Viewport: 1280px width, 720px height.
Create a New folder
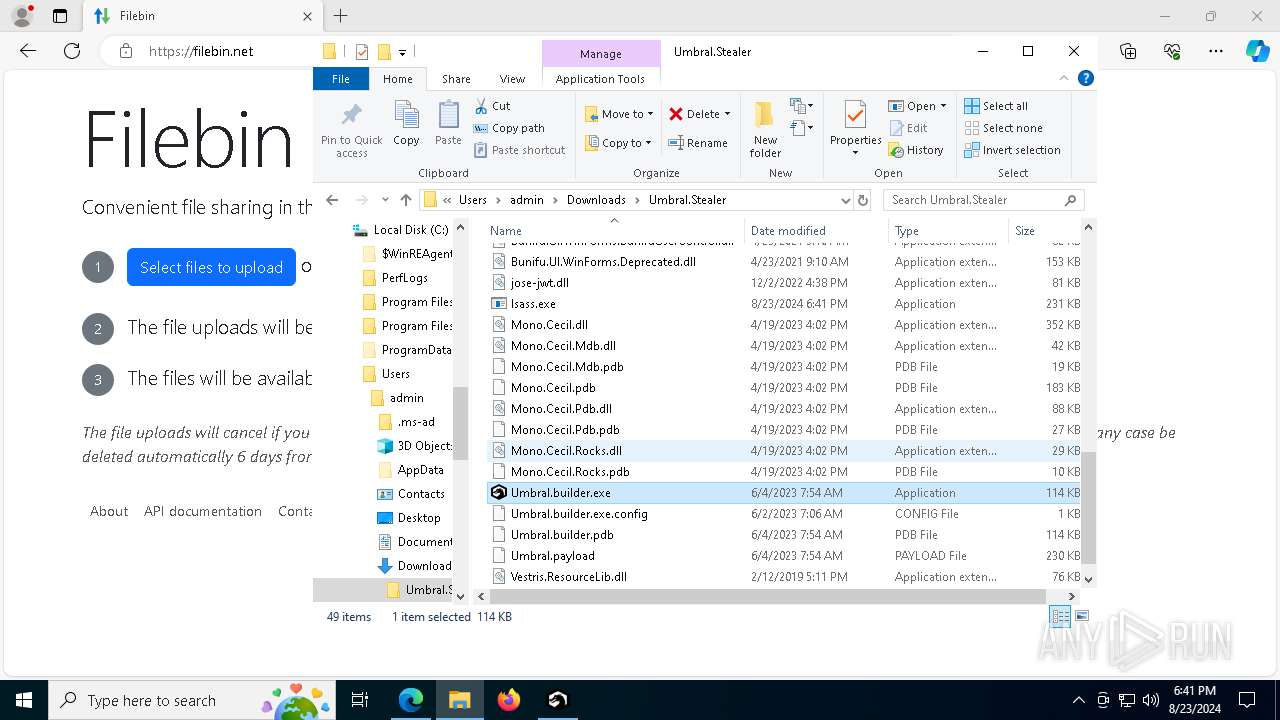click(x=765, y=129)
